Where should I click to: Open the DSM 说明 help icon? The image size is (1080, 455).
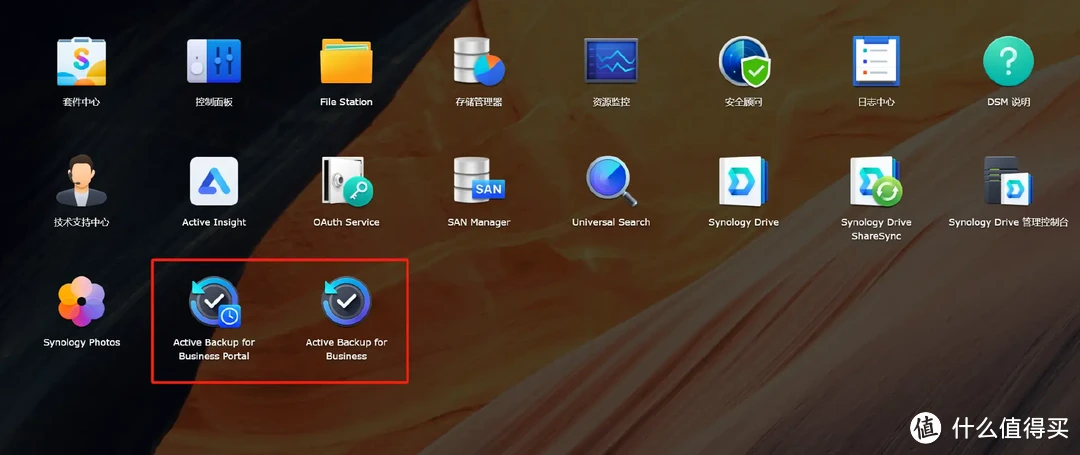(1008, 62)
